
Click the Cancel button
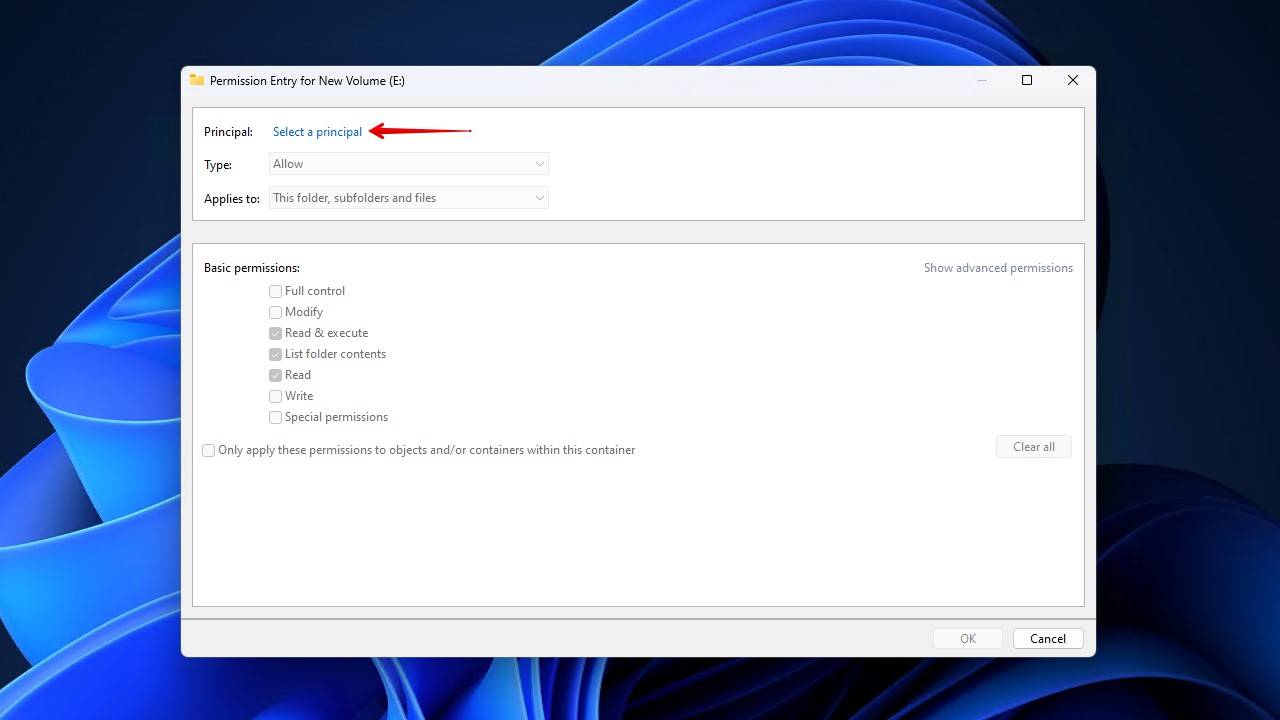(x=1047, y=638)
